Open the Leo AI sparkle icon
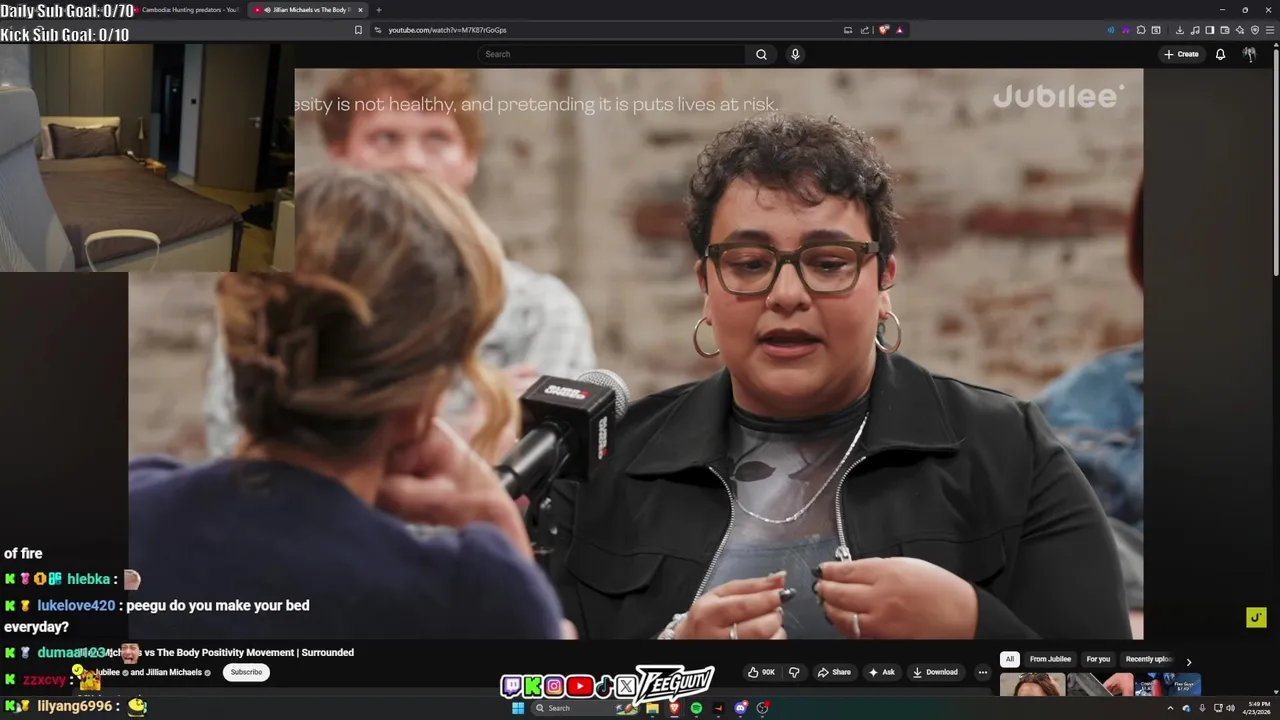Screen dimensions: 1280x720 [x=1240, y=30]
